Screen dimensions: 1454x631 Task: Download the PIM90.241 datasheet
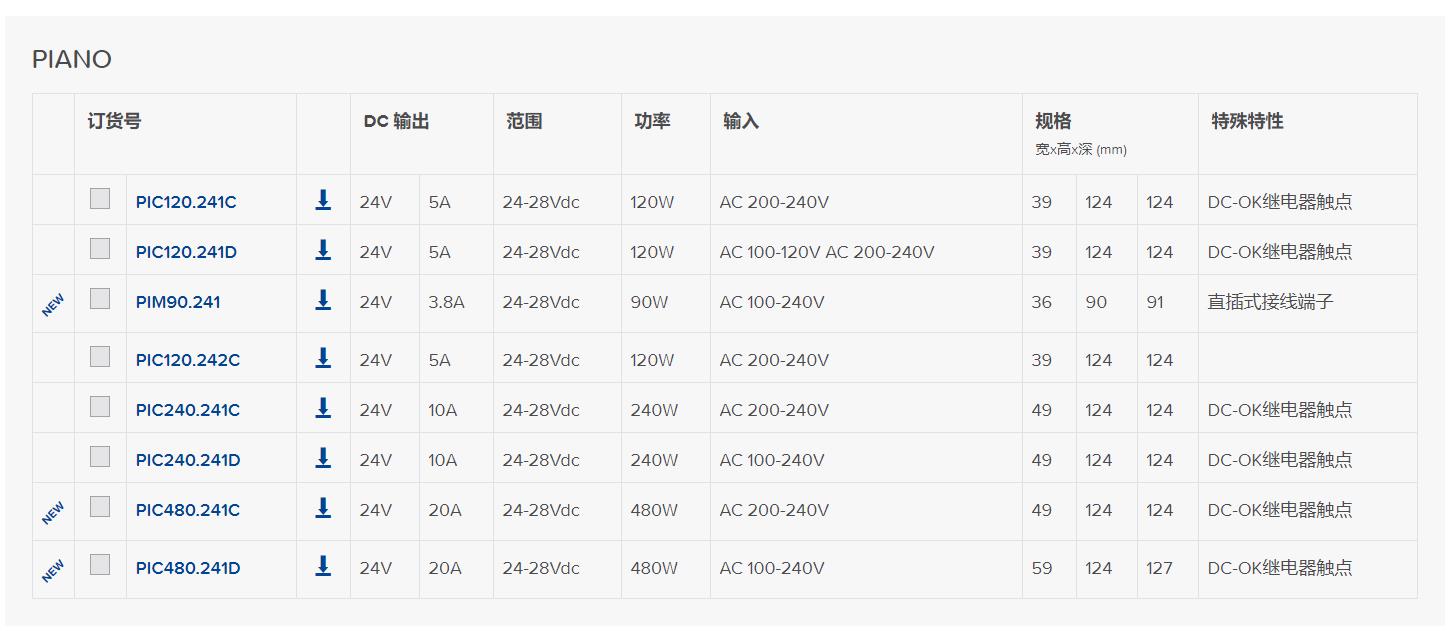323,300
